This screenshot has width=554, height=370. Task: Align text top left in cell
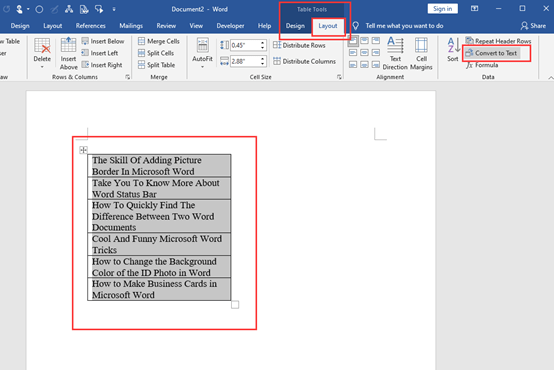pos(353,41)
